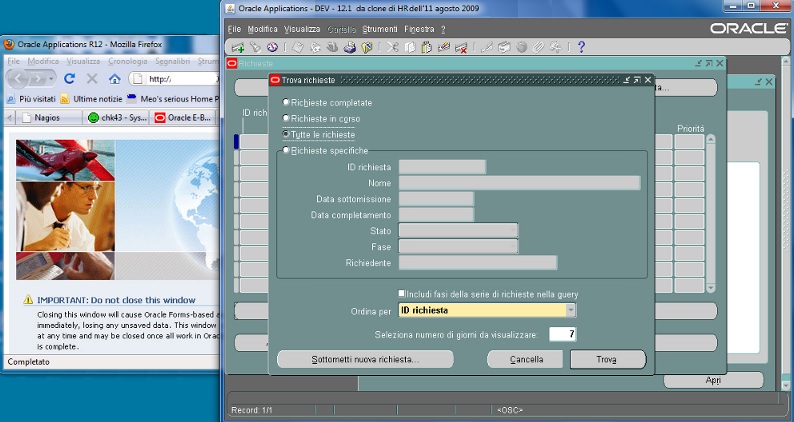The width and height of the screenshot is (794, 422).
Task: Open Segnalibri menu in Firefox
Action: click(x=173, y=61)
